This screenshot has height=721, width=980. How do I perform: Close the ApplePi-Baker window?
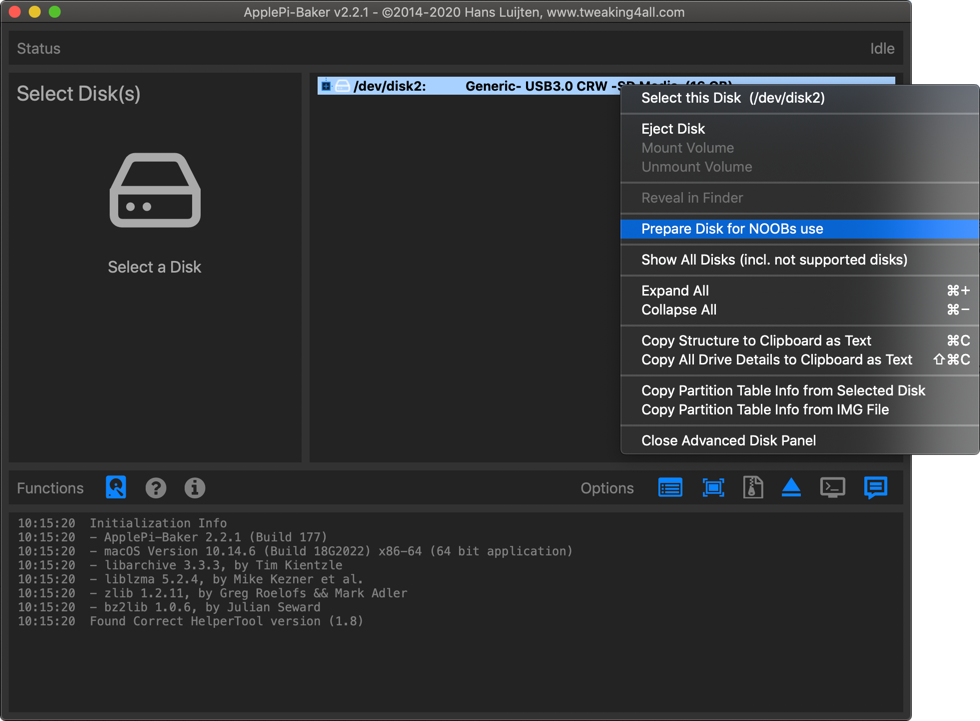(x=15, y=12)
